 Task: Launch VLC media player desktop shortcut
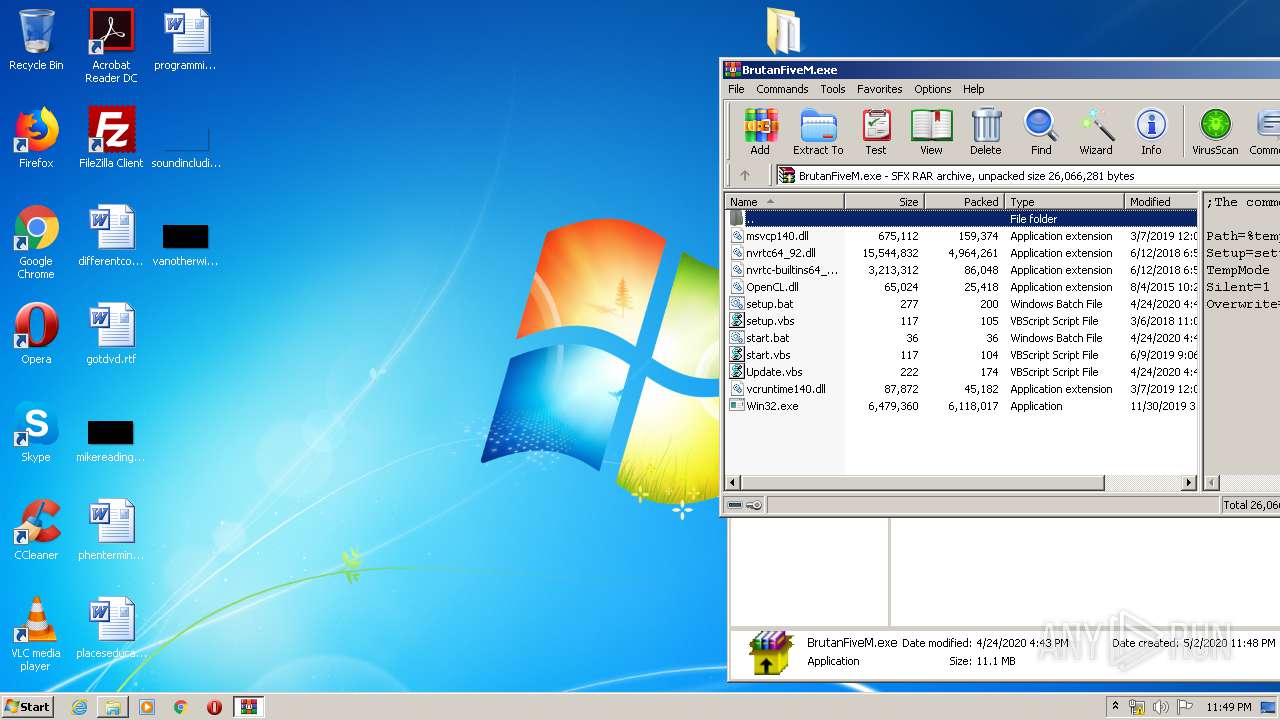click(36, 634)
